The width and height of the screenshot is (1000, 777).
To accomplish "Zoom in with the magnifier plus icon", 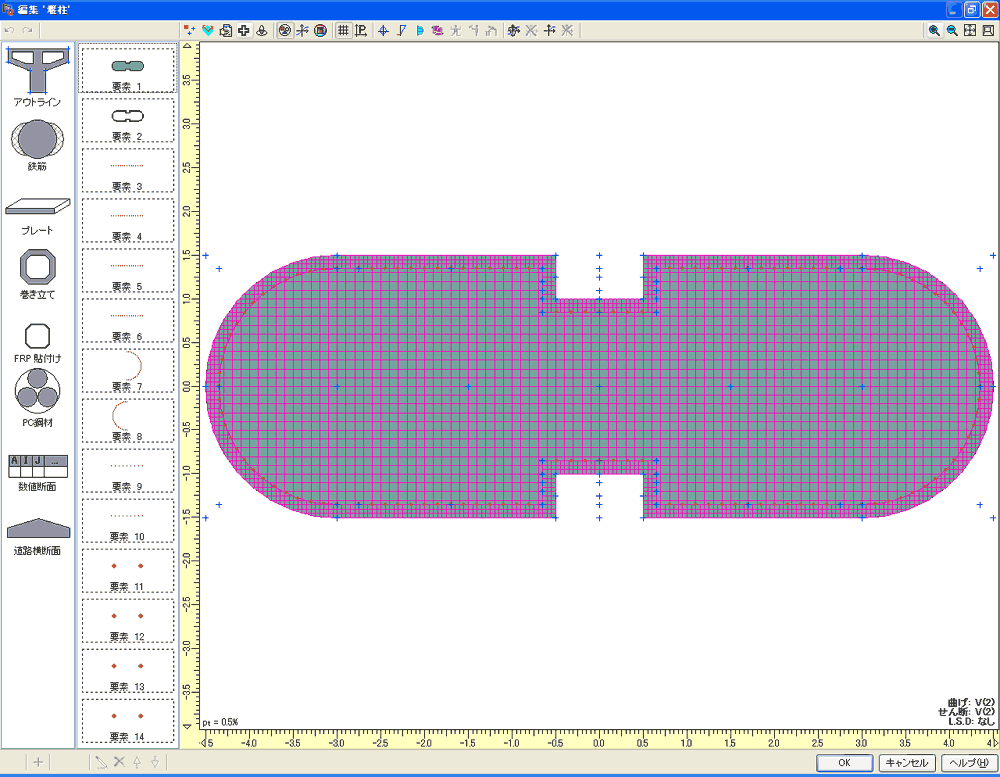I will coord(934,30).
